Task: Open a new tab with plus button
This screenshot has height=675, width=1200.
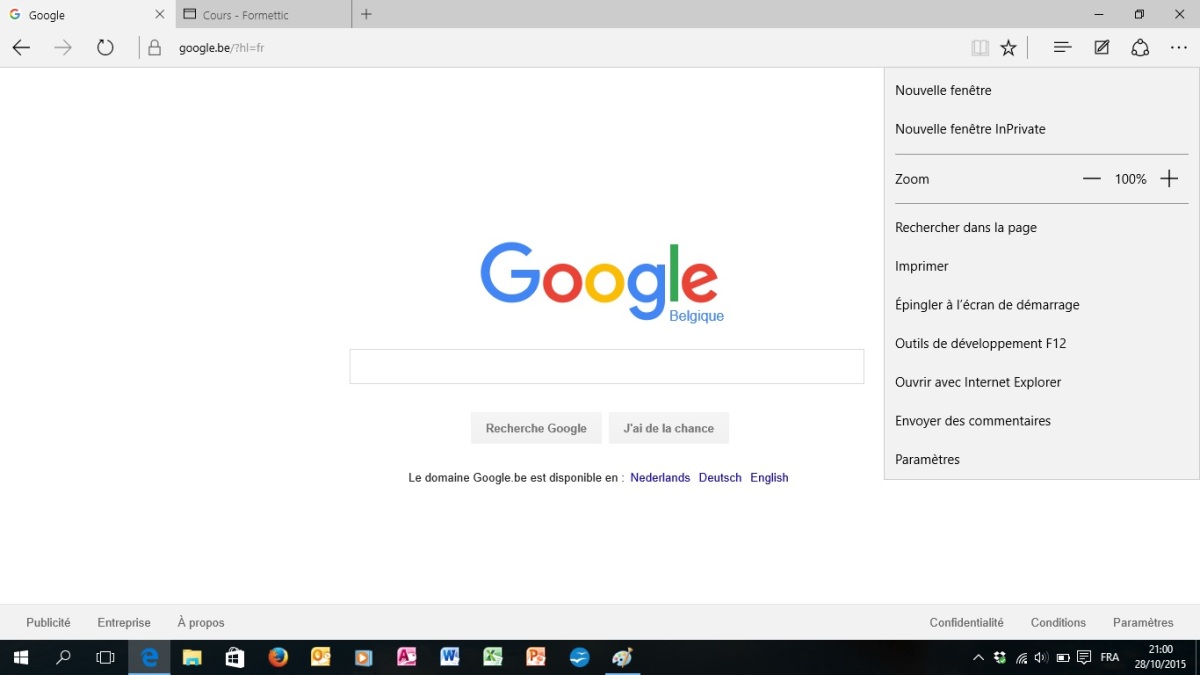Action: (x=366, y=14)
